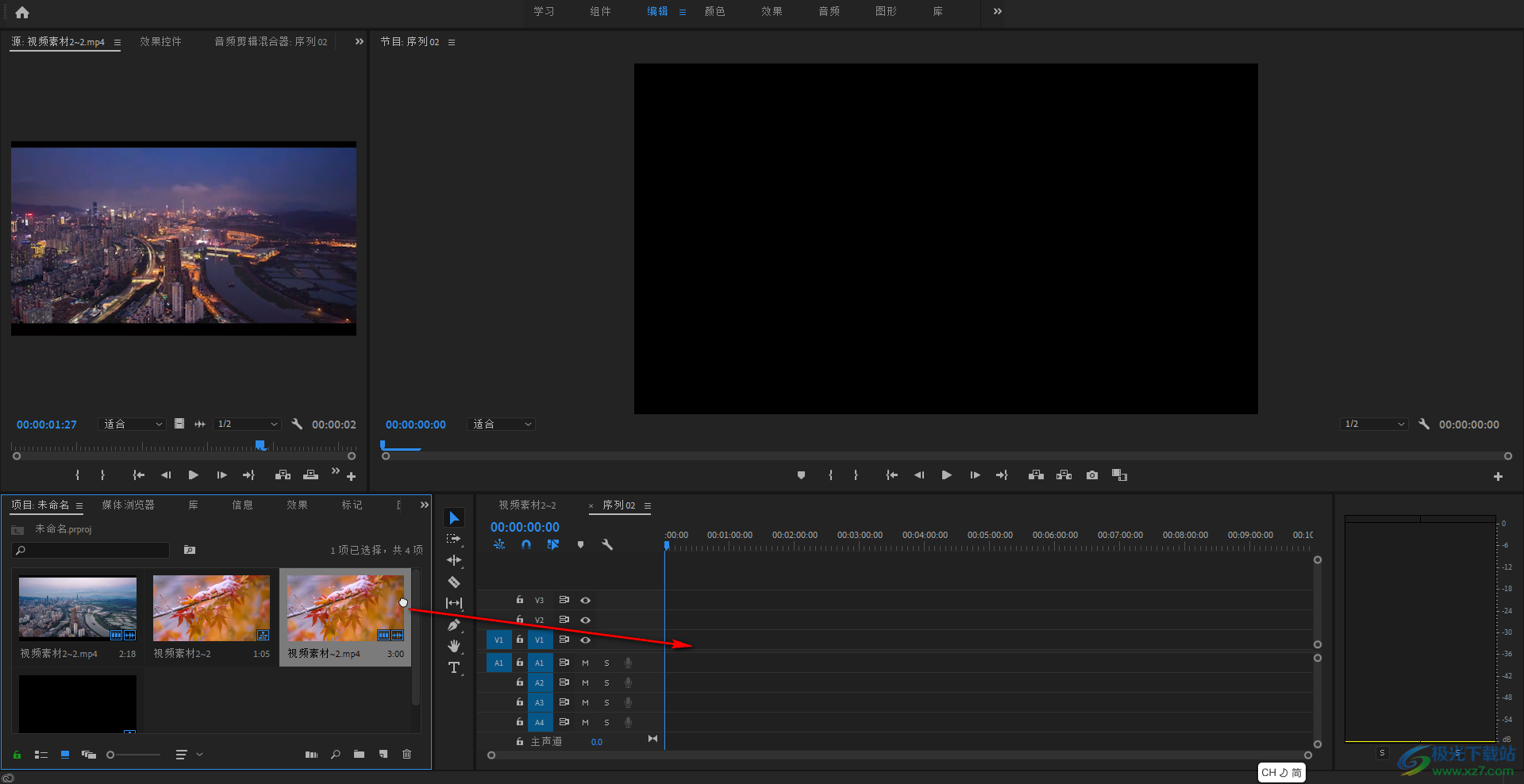1524x784 pixels.
Task: Open Source monitor zoom level dropdown (适合)
Action: coord(133,425)
